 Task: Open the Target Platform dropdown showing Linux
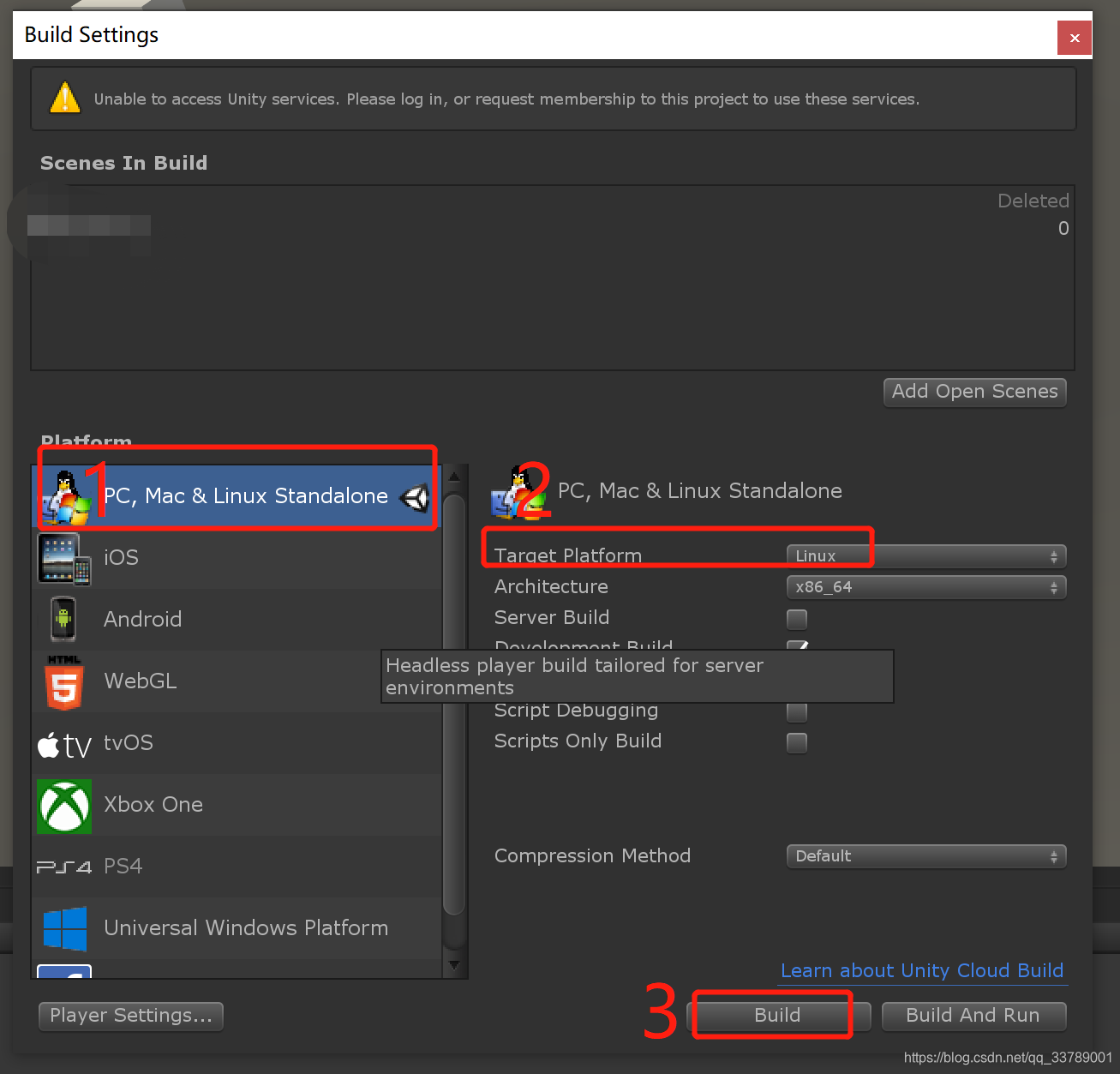click(x=926, y=556)
